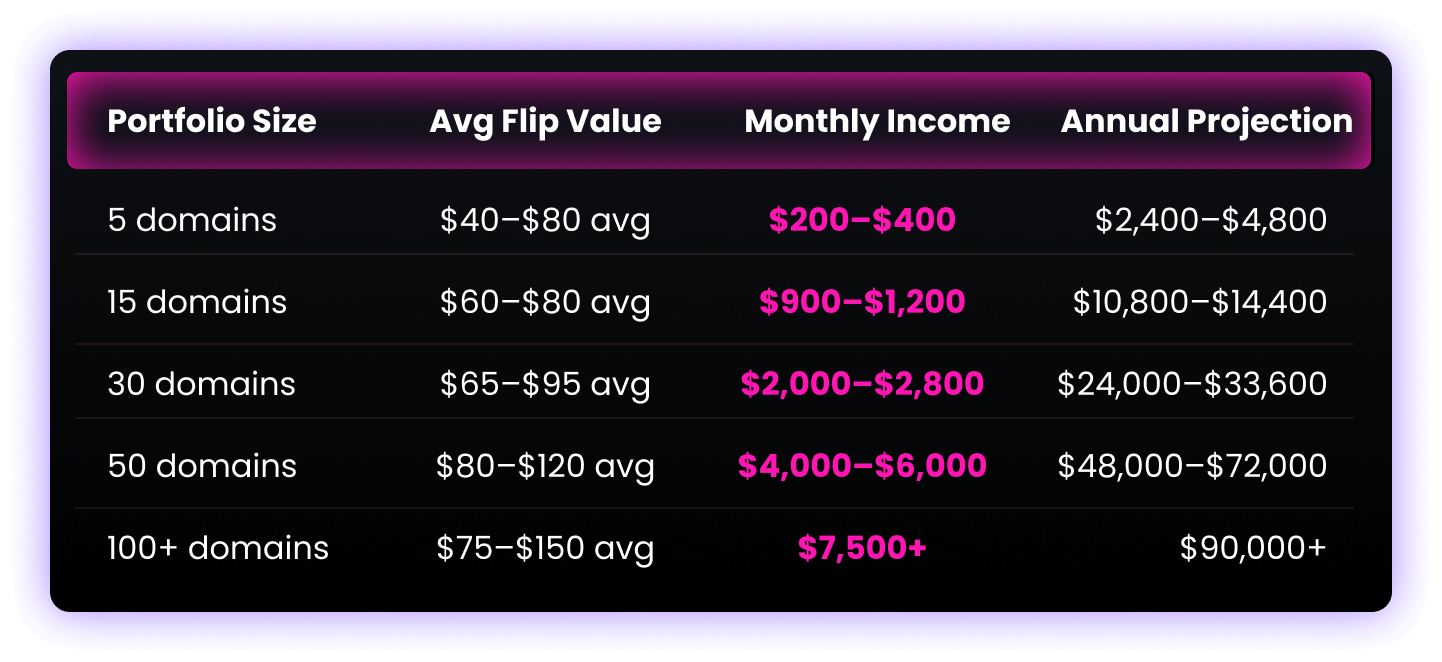1442x662 pixels.
Task: Click the $40–$80 avg flip value
Action: pos(545,220)
